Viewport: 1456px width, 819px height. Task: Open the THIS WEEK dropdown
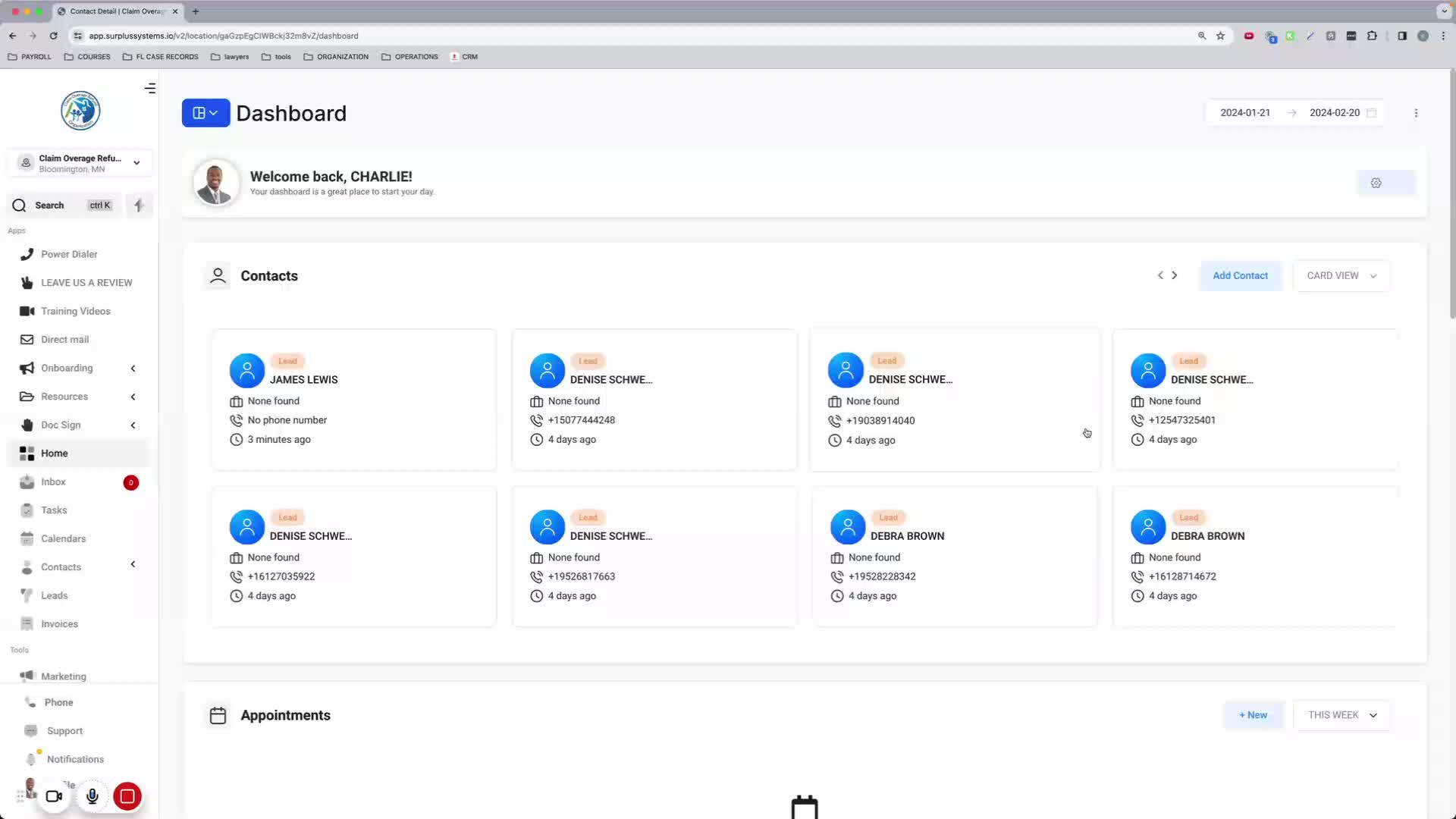point(1341,715)
